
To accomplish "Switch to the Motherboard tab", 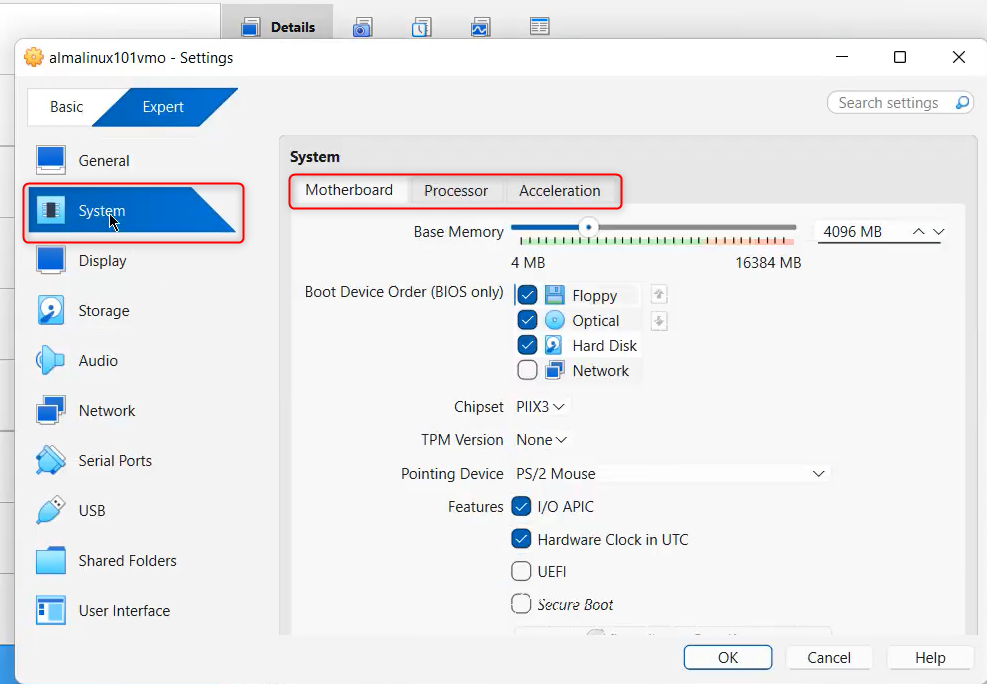I will (349, 190).
